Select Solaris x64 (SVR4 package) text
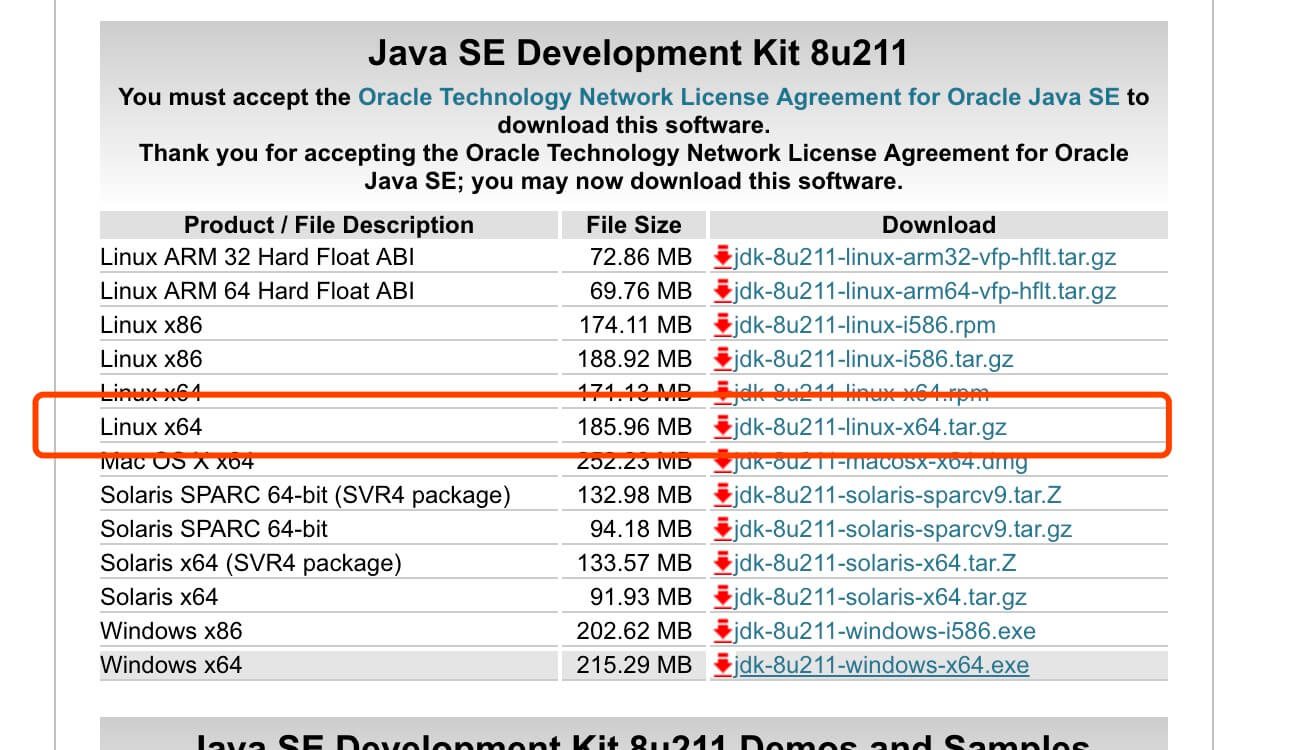 251,564
